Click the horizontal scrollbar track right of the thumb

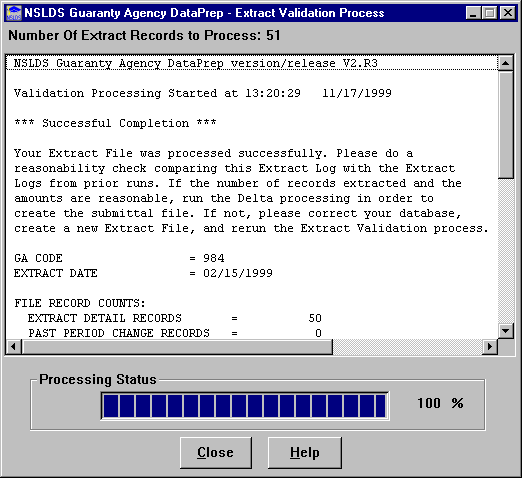407,347
